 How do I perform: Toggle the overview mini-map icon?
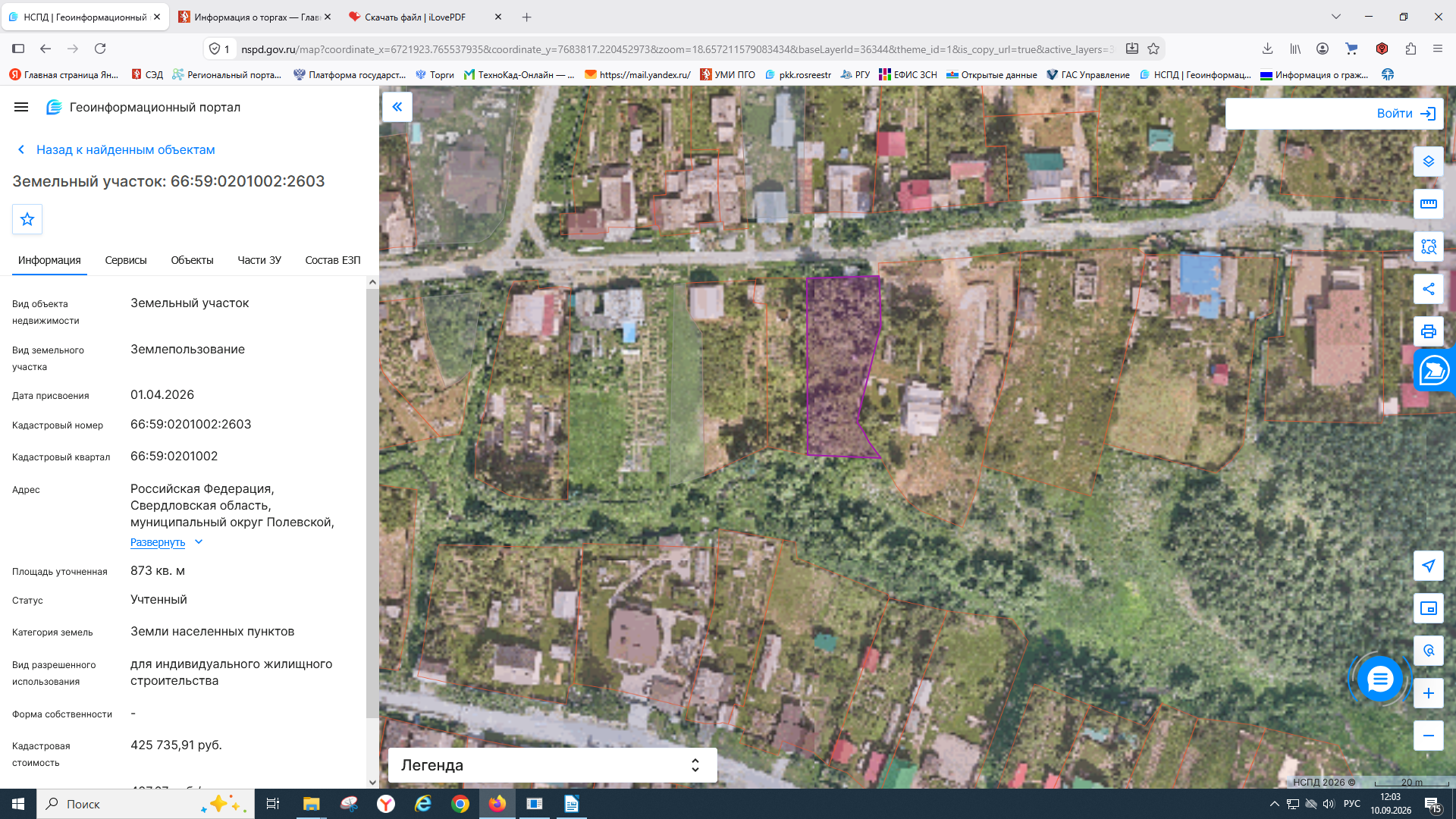click(x=1428, y=608)
